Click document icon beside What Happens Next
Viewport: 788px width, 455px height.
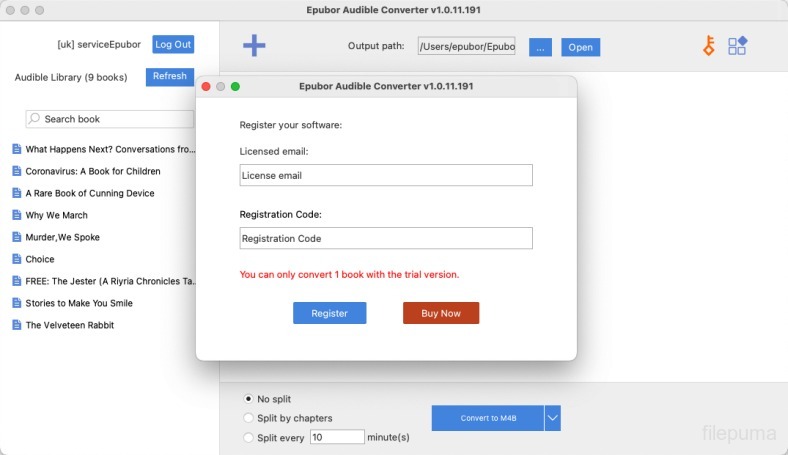pos(17,149)
